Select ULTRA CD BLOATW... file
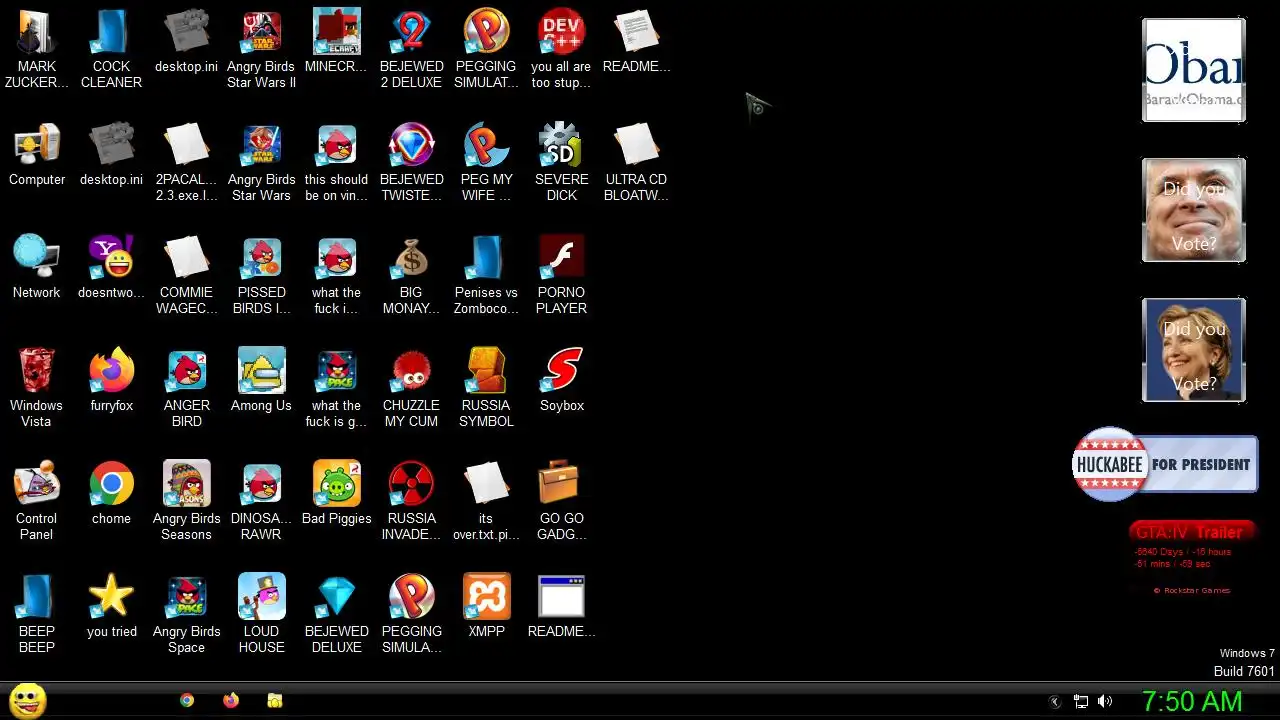1280x720 pixels. [x=636, y=162]
